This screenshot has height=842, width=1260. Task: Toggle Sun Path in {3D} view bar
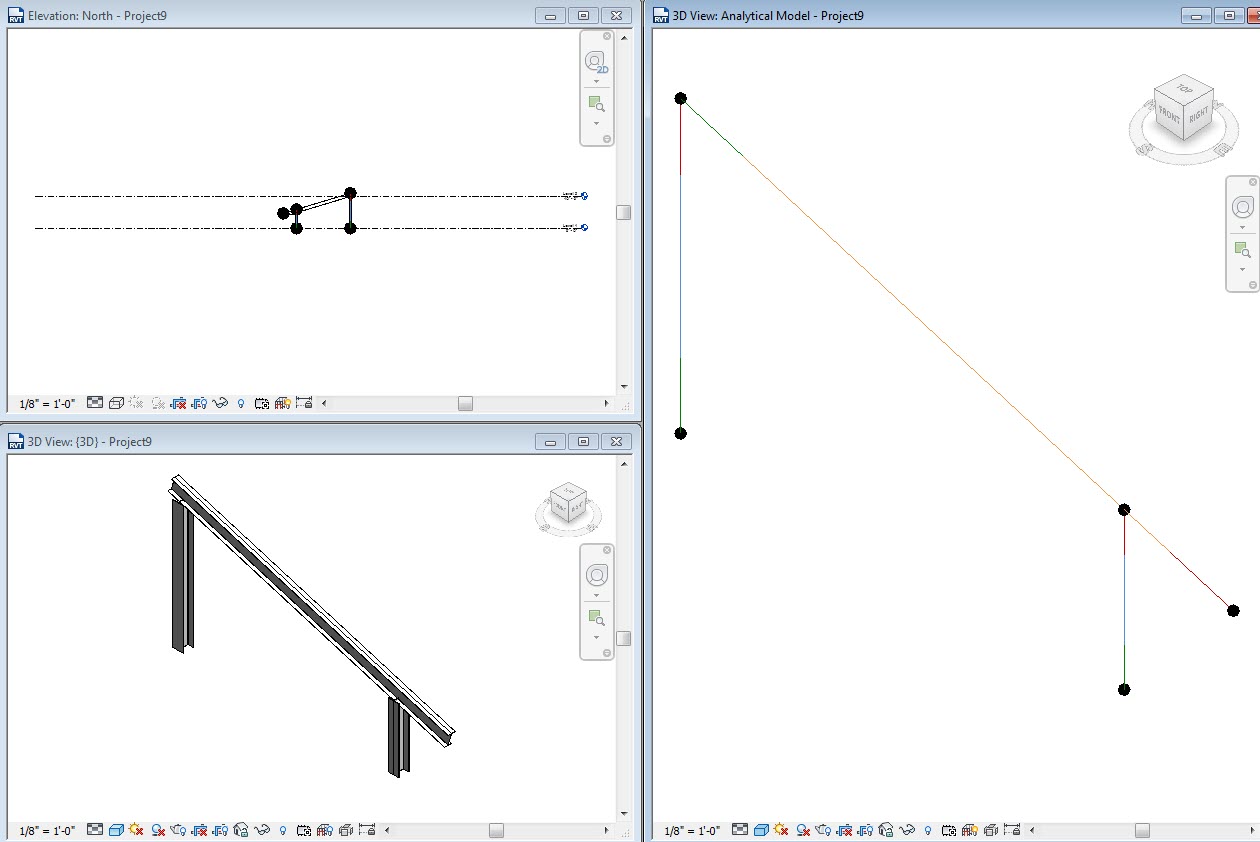tap(136, 830)
